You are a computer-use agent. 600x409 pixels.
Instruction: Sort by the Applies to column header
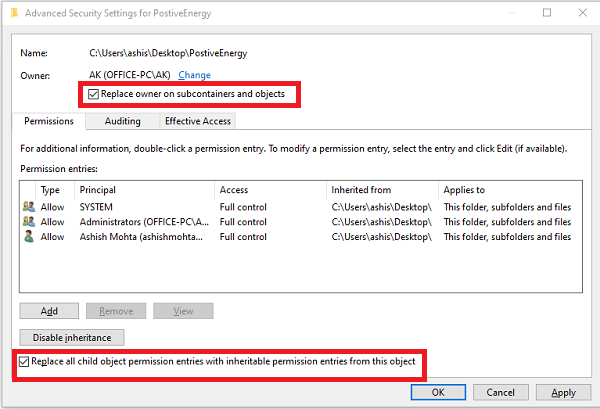tap(505, 189)
